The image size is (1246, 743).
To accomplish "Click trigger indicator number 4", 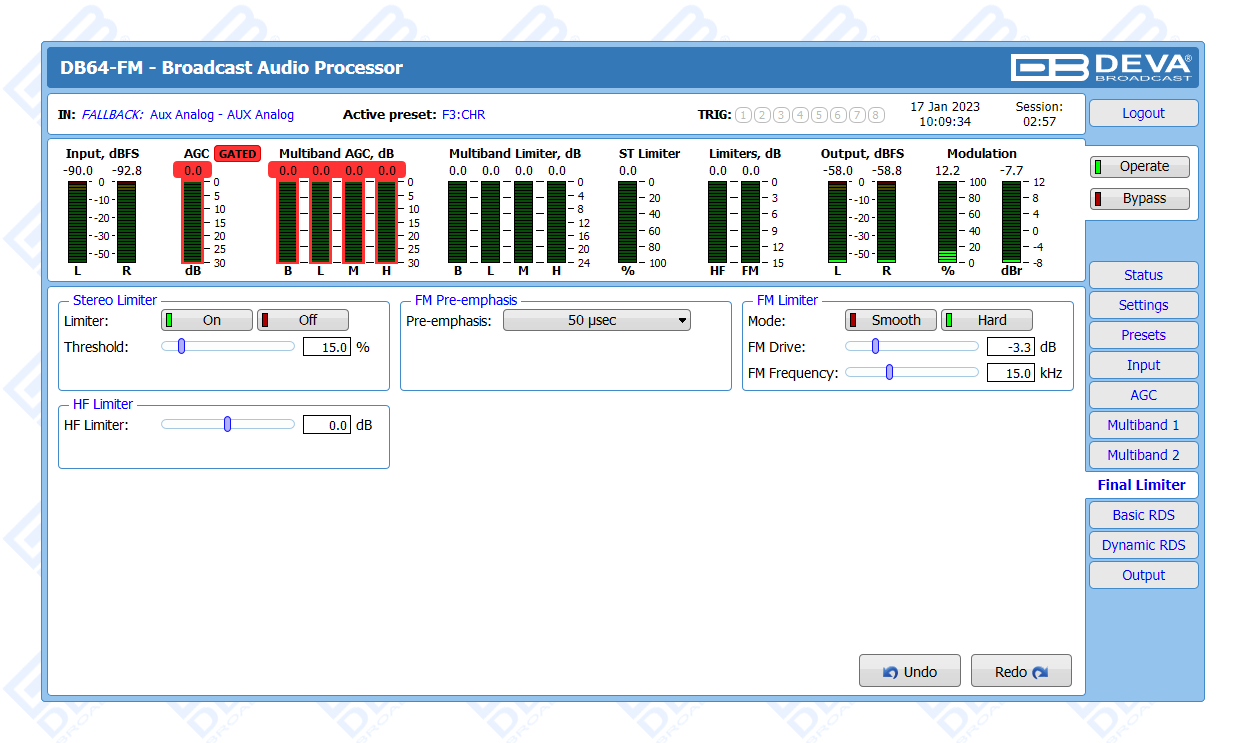I will (800, 115).
